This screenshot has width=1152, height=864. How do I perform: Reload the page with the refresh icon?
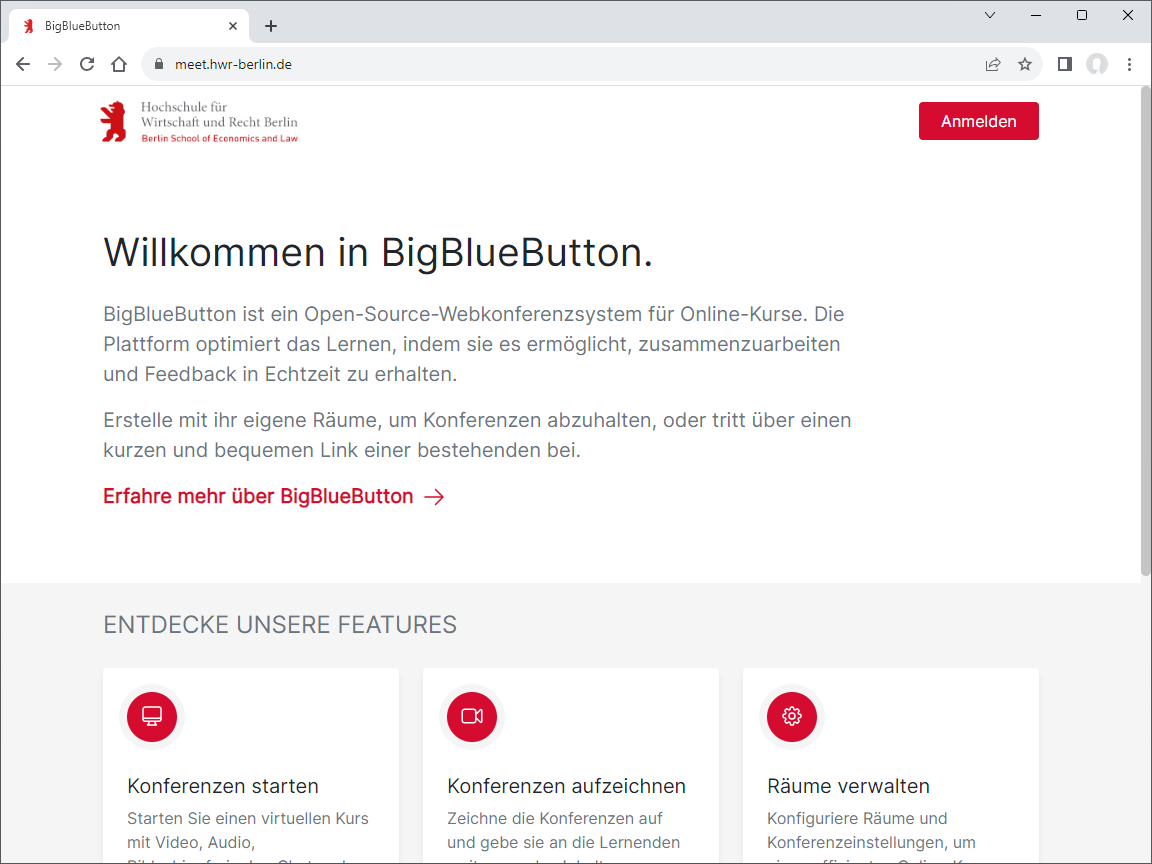[86, 63]
